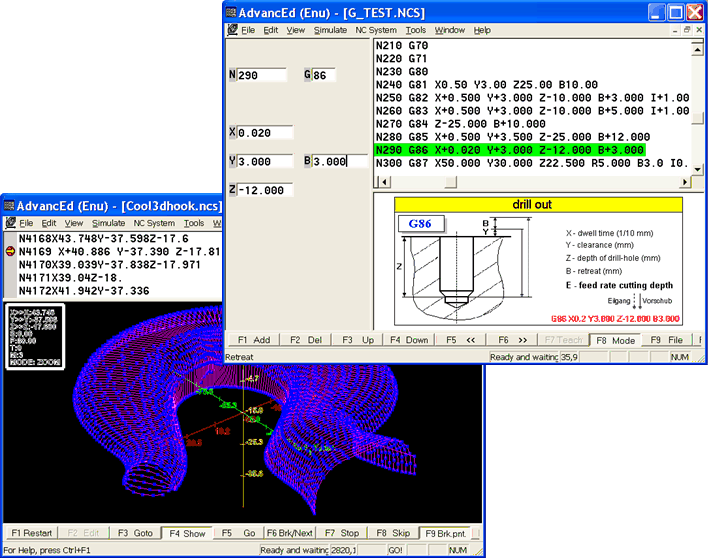Select line N270 G84 Z-25.000
The height and width of the screenshot is (558, 708).
(461, 124)
